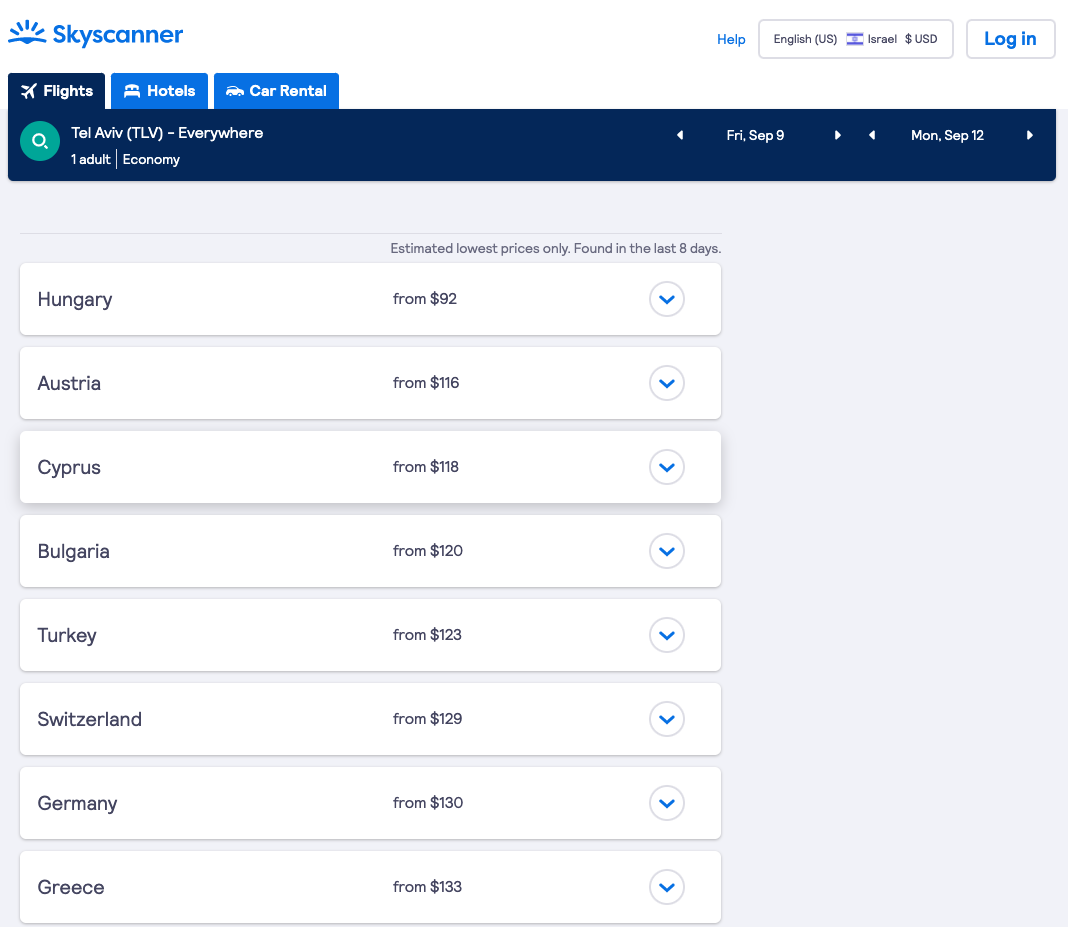Open the Car Rental tab
The image size is (1068, 927).
pos(276,91)
